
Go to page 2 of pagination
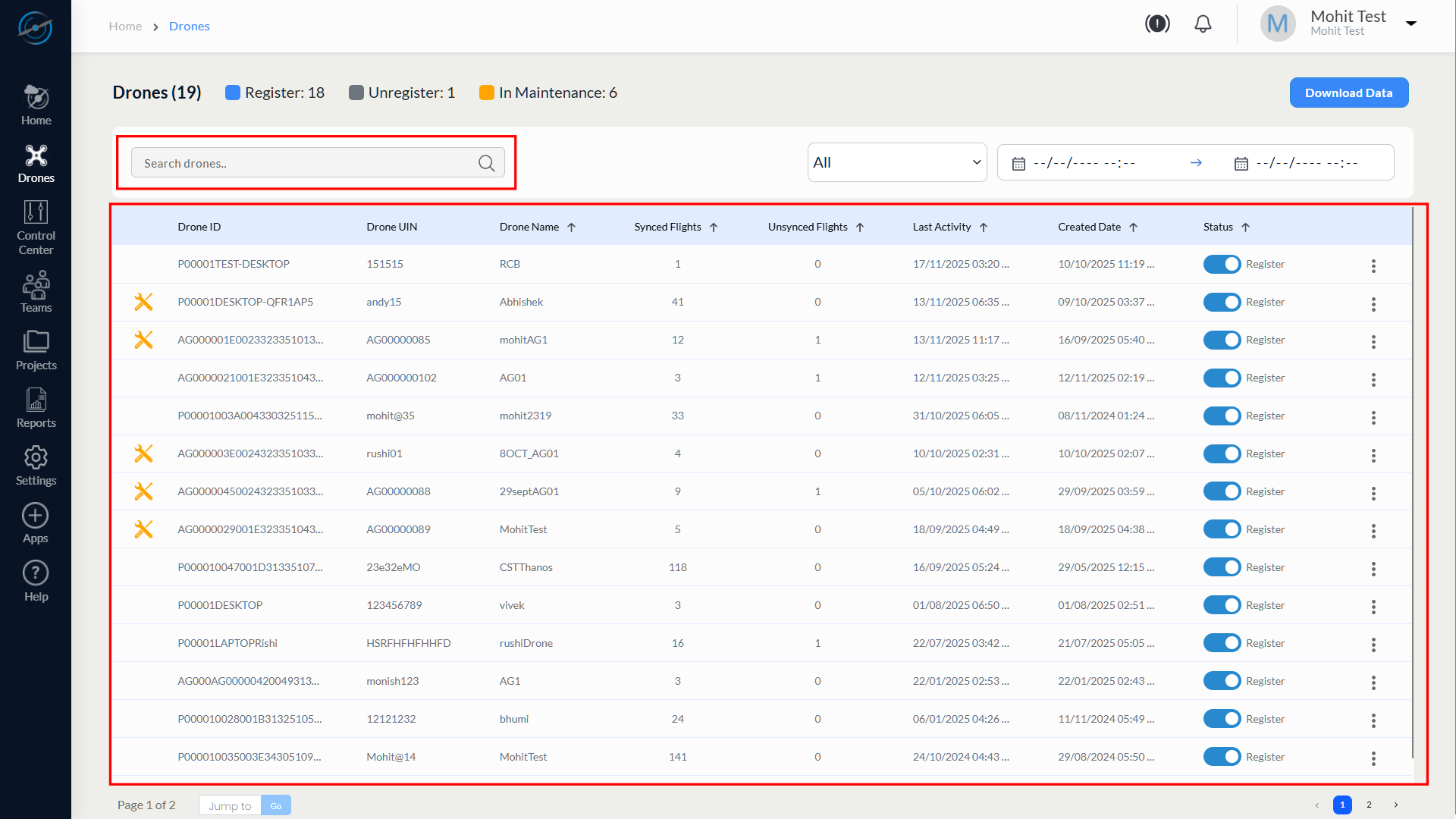[x=1369, y=805]
